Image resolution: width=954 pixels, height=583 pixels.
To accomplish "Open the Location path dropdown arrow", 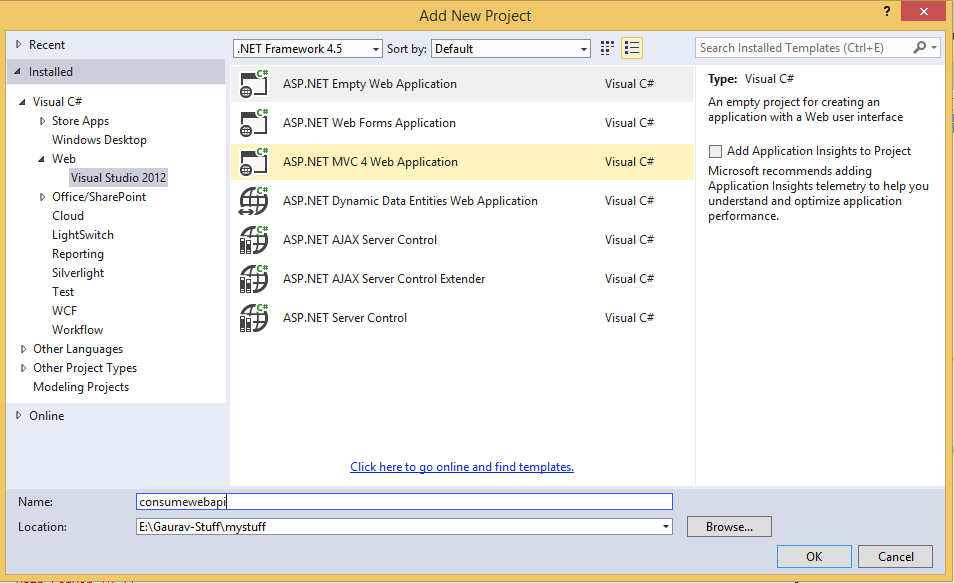I will pos(666,527).
